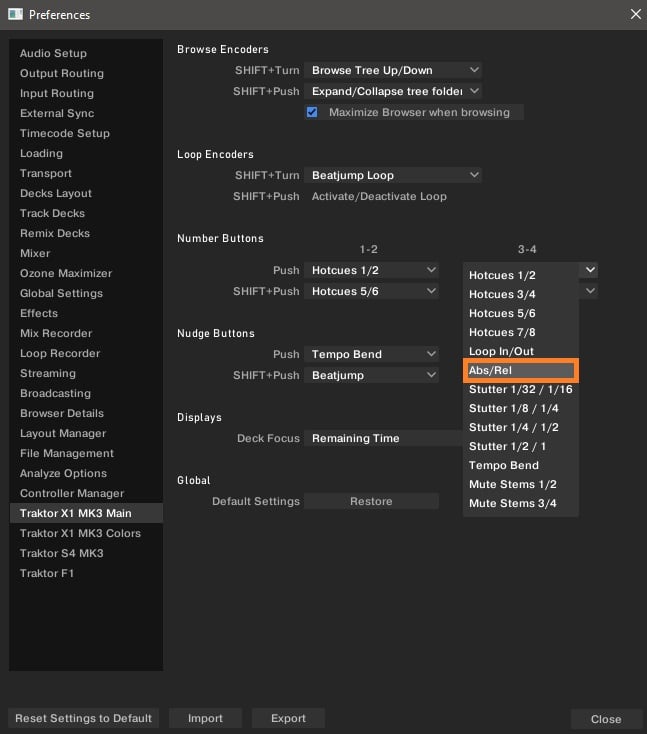Open Effects preferences page
Screen dimensions: 647x734
tap(86, 314)
